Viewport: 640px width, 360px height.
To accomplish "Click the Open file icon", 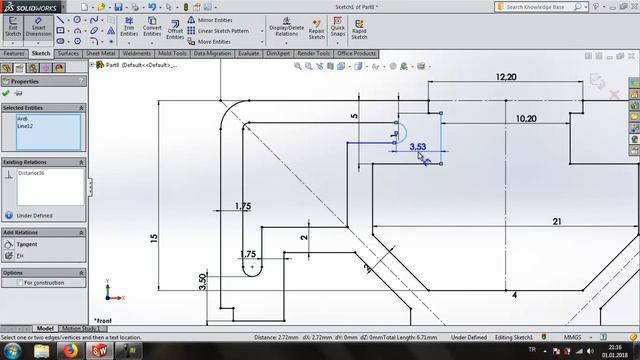I will coord(101,7).
